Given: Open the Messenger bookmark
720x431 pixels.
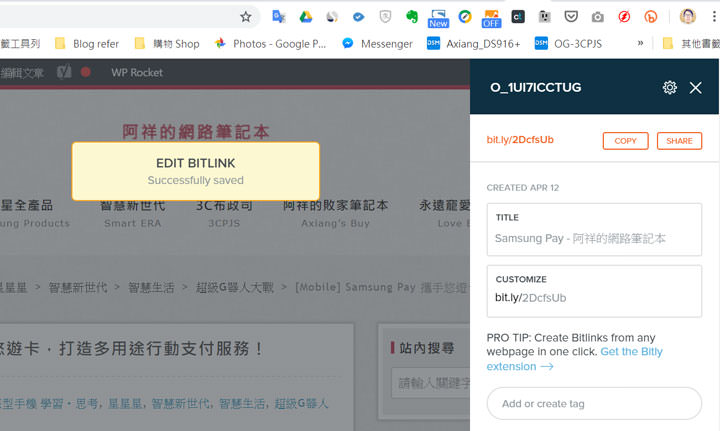Looking at the screenshot, I should (378, 44).
